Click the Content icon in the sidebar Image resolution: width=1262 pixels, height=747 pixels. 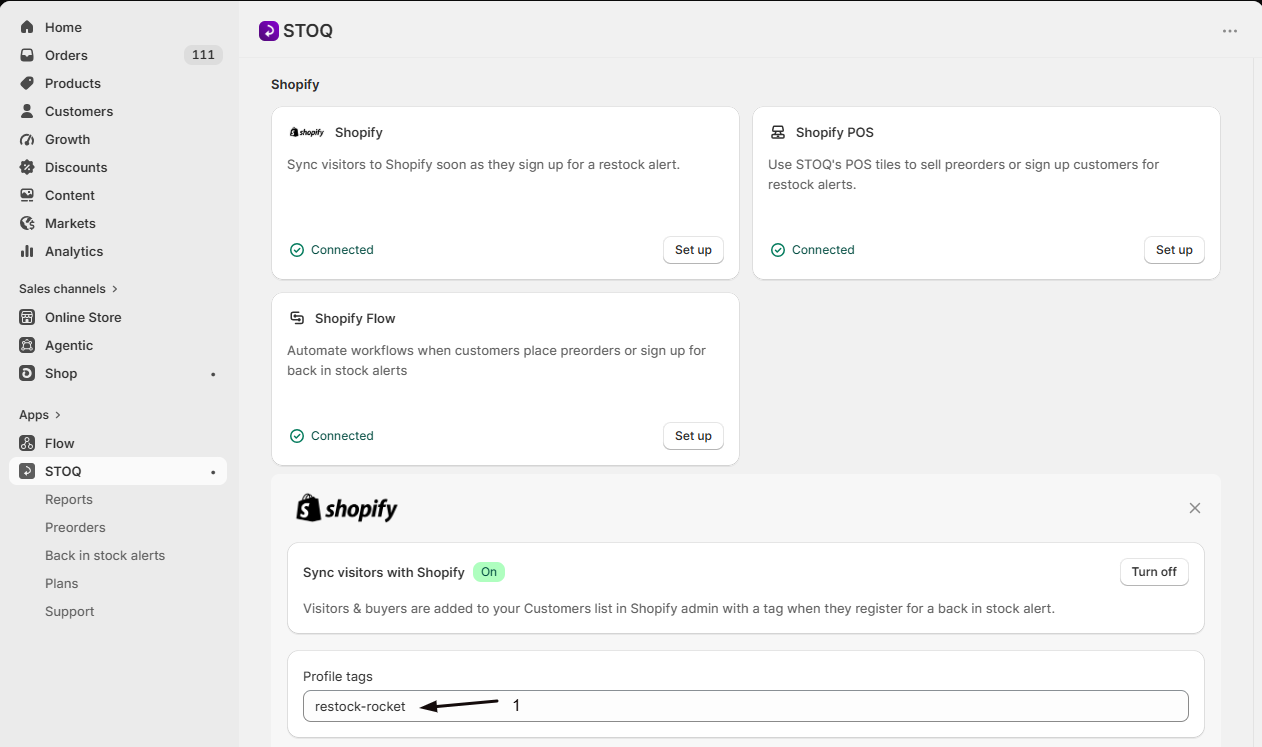(27, 195)
